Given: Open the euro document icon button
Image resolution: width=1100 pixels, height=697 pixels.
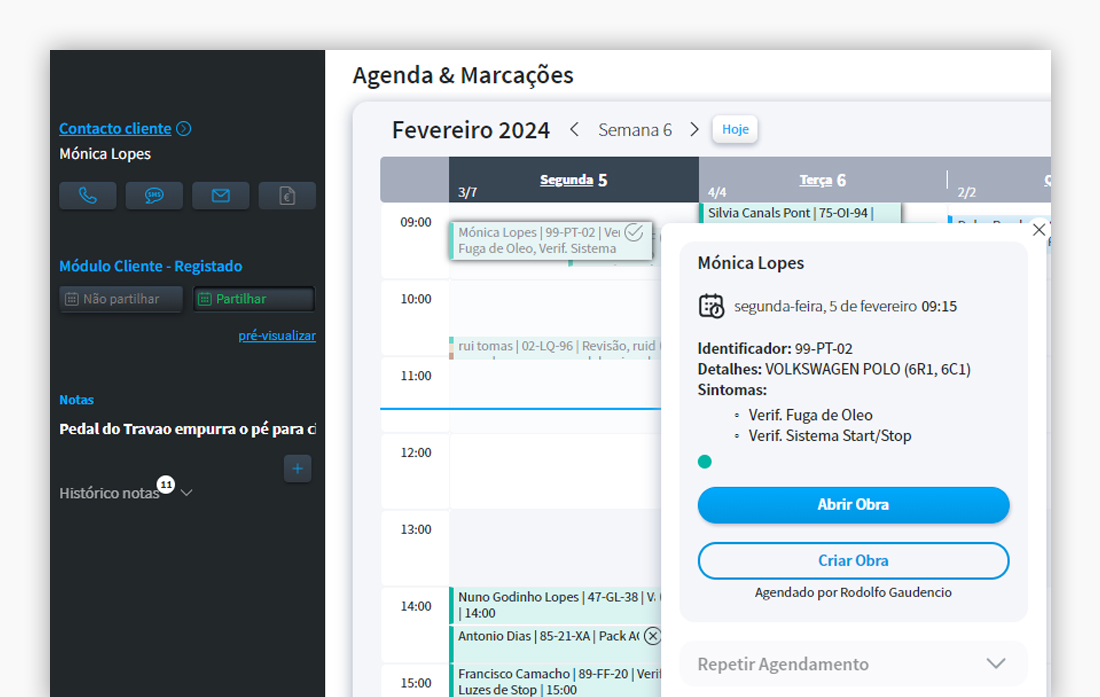Looking at the screenshot, I should coord(287,196).
